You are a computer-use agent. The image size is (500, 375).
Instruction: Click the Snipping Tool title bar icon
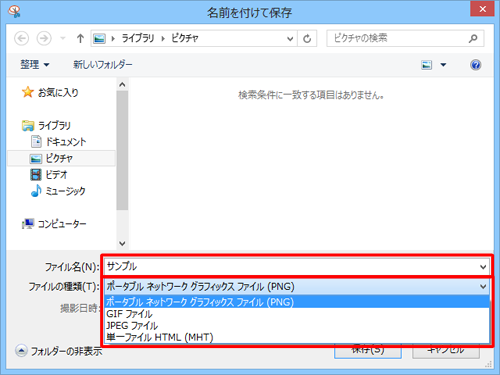coord(14,12)
